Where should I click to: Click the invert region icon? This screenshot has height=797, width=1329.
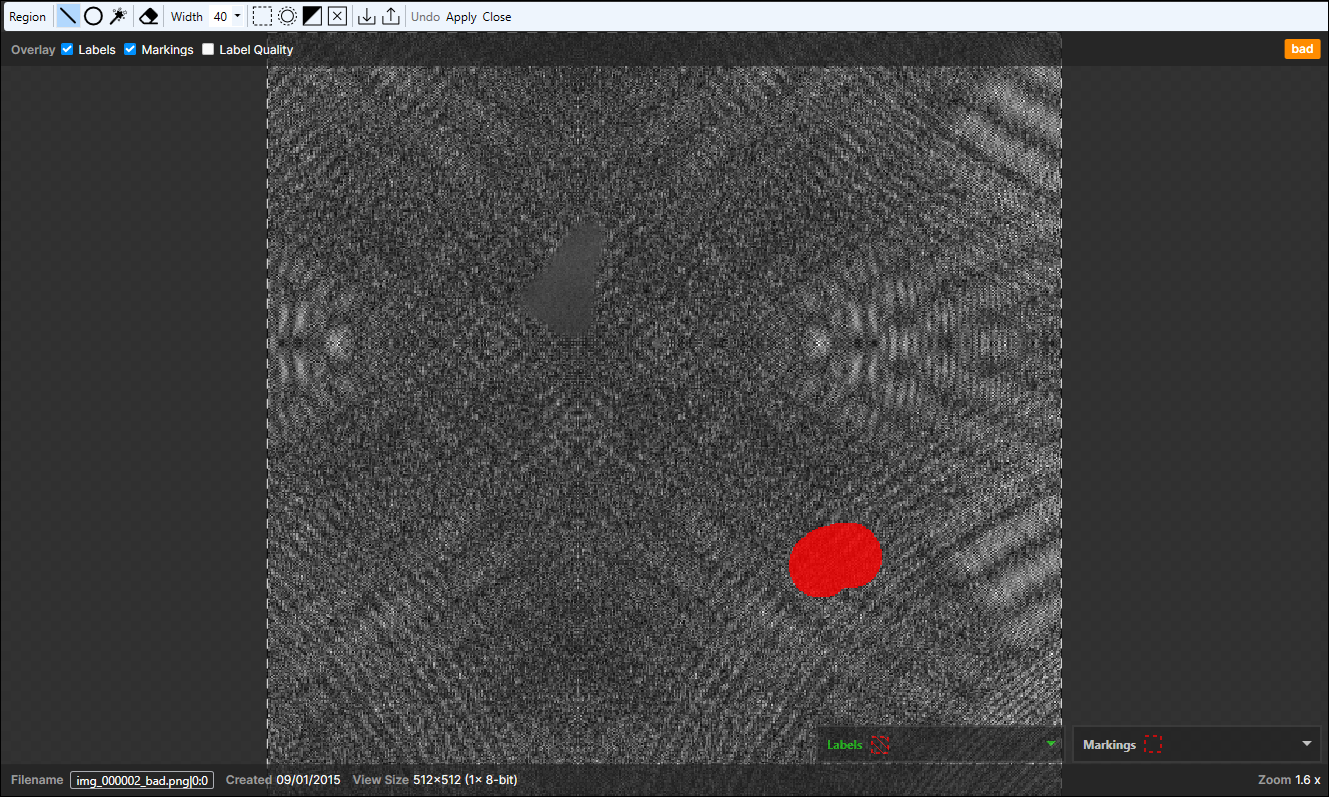(312, 16)
